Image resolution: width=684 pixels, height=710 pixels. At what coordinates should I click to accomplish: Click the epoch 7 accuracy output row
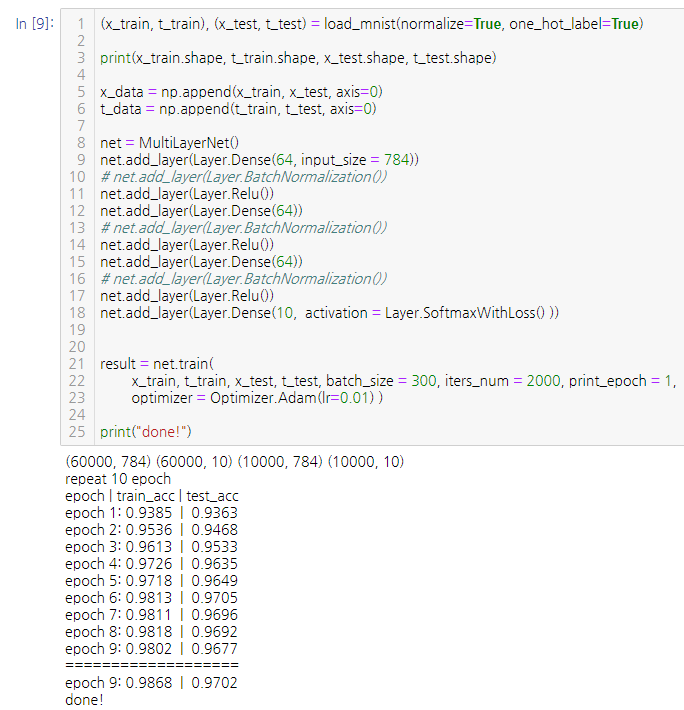151,614
